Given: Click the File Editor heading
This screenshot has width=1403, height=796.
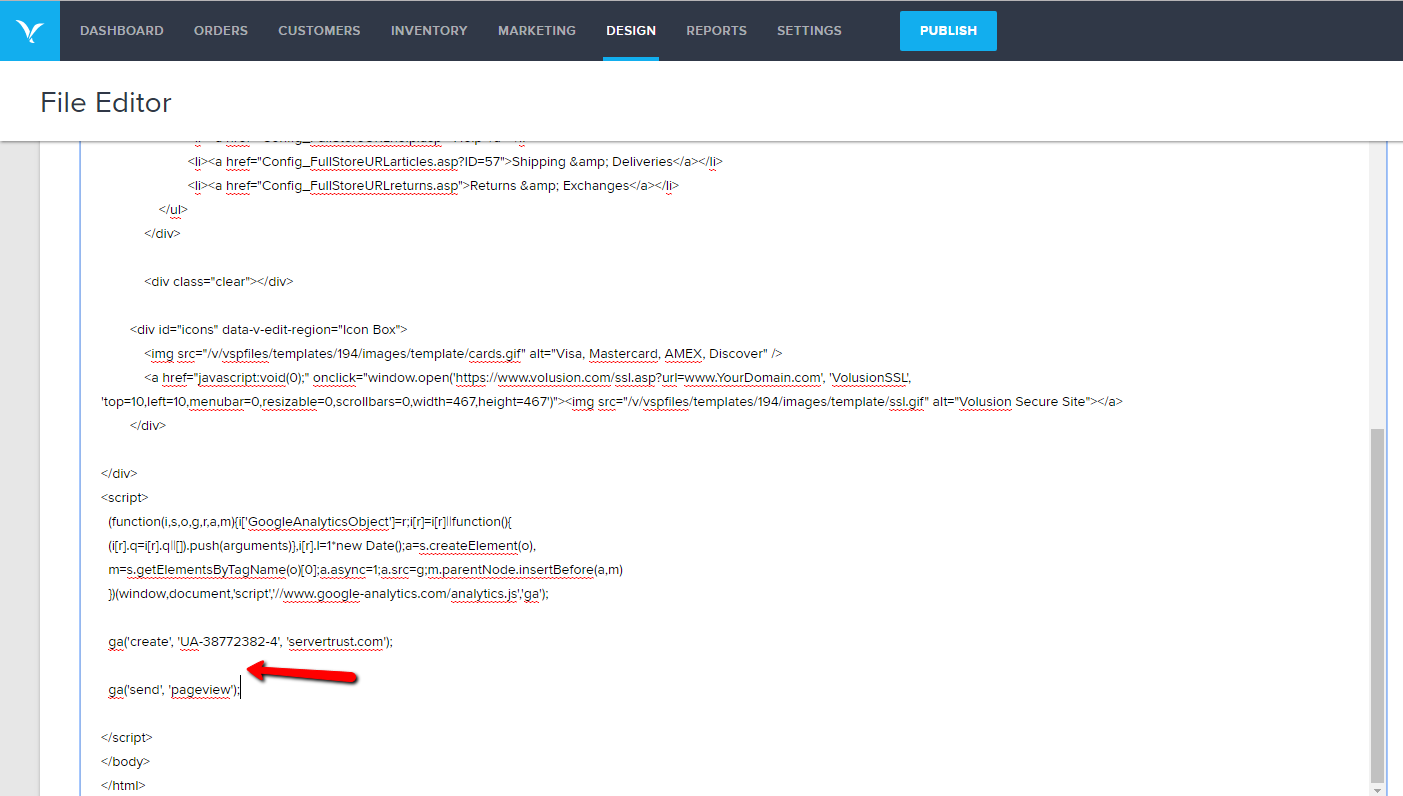Looking at the screenshot, I should [x=106, y=103].
